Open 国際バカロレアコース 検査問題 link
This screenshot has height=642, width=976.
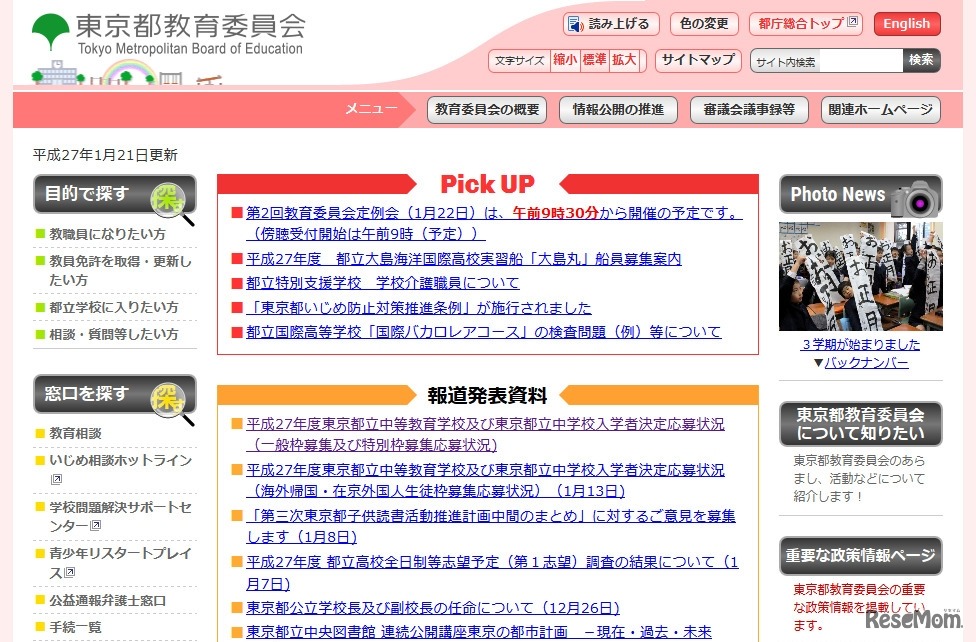click(x=484, y=332)
